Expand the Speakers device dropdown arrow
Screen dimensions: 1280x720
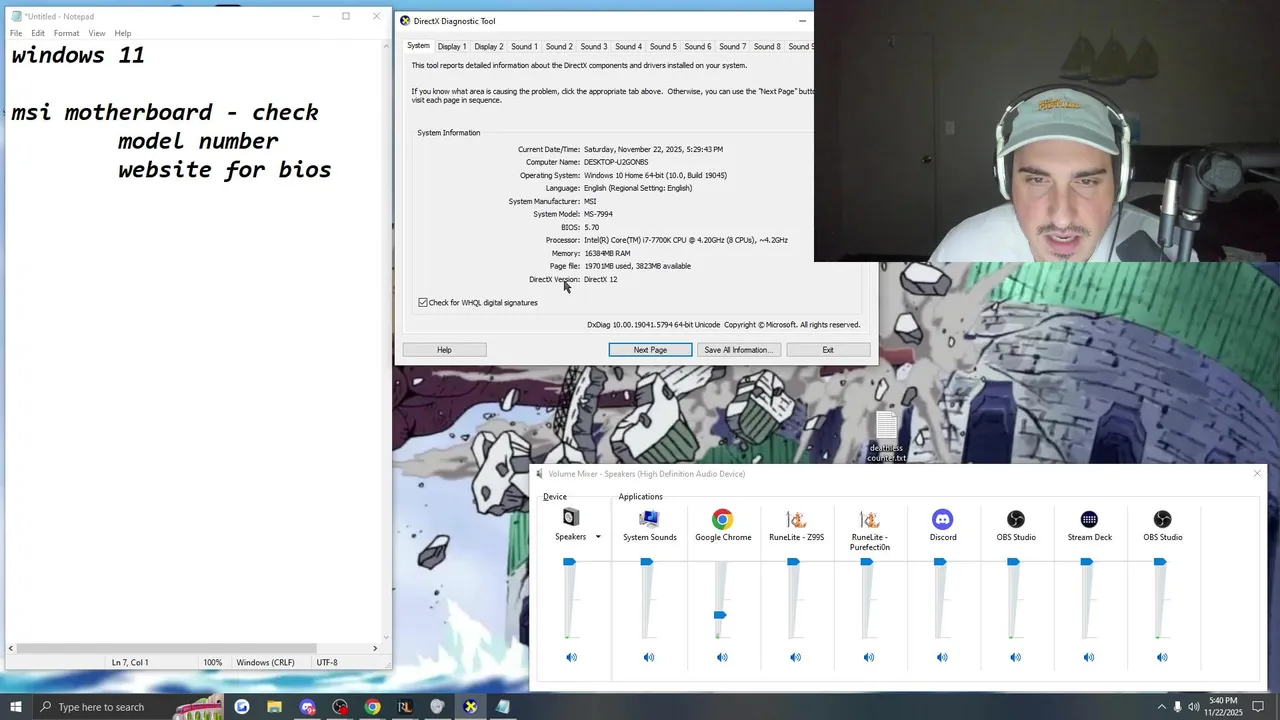click(598, 537)
